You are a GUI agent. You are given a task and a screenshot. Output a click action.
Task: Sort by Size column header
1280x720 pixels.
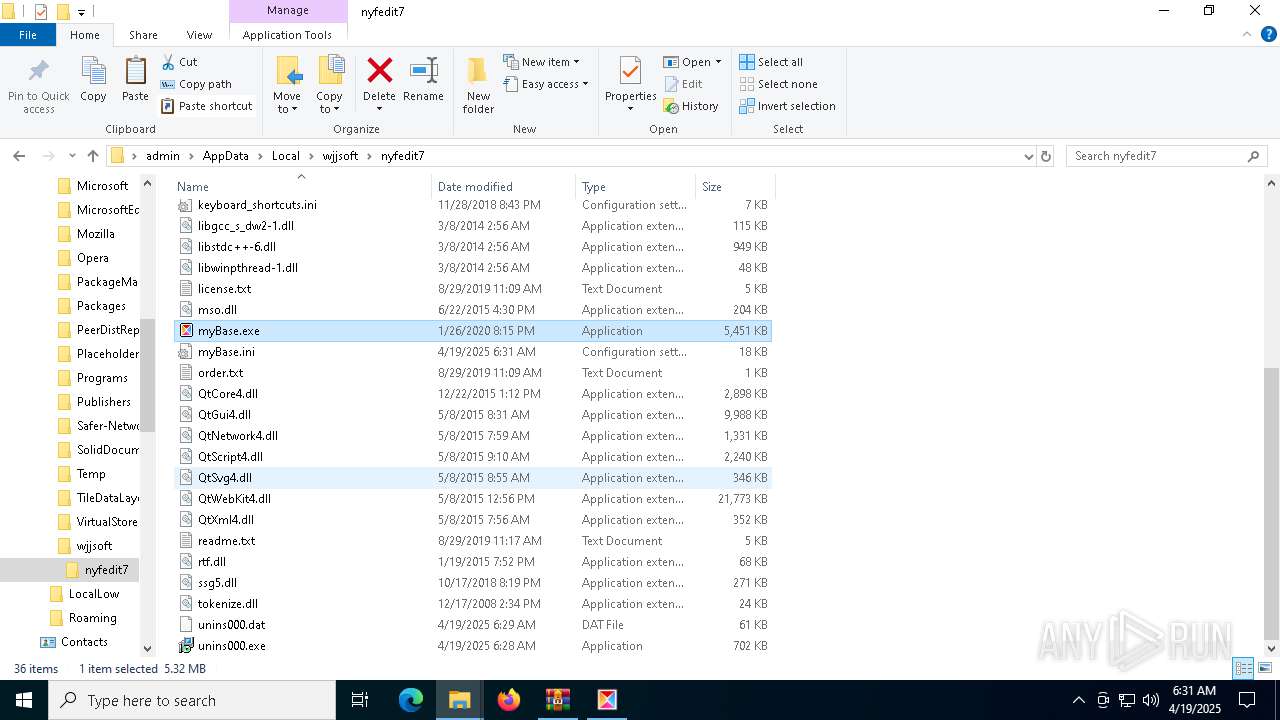735,187
